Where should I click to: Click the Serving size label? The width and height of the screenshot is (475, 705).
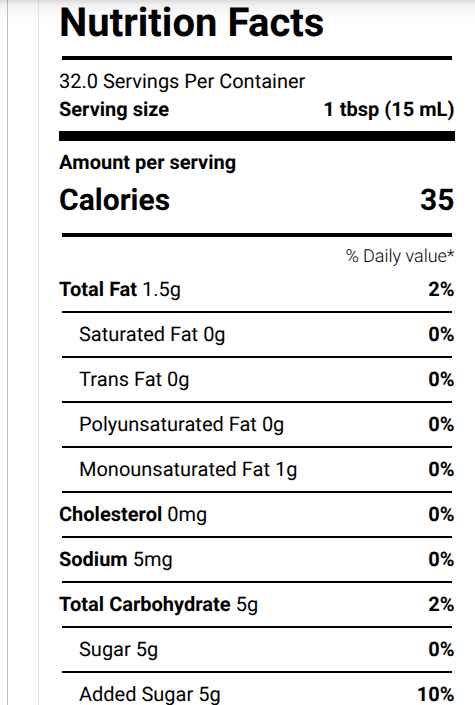(114, 109)
